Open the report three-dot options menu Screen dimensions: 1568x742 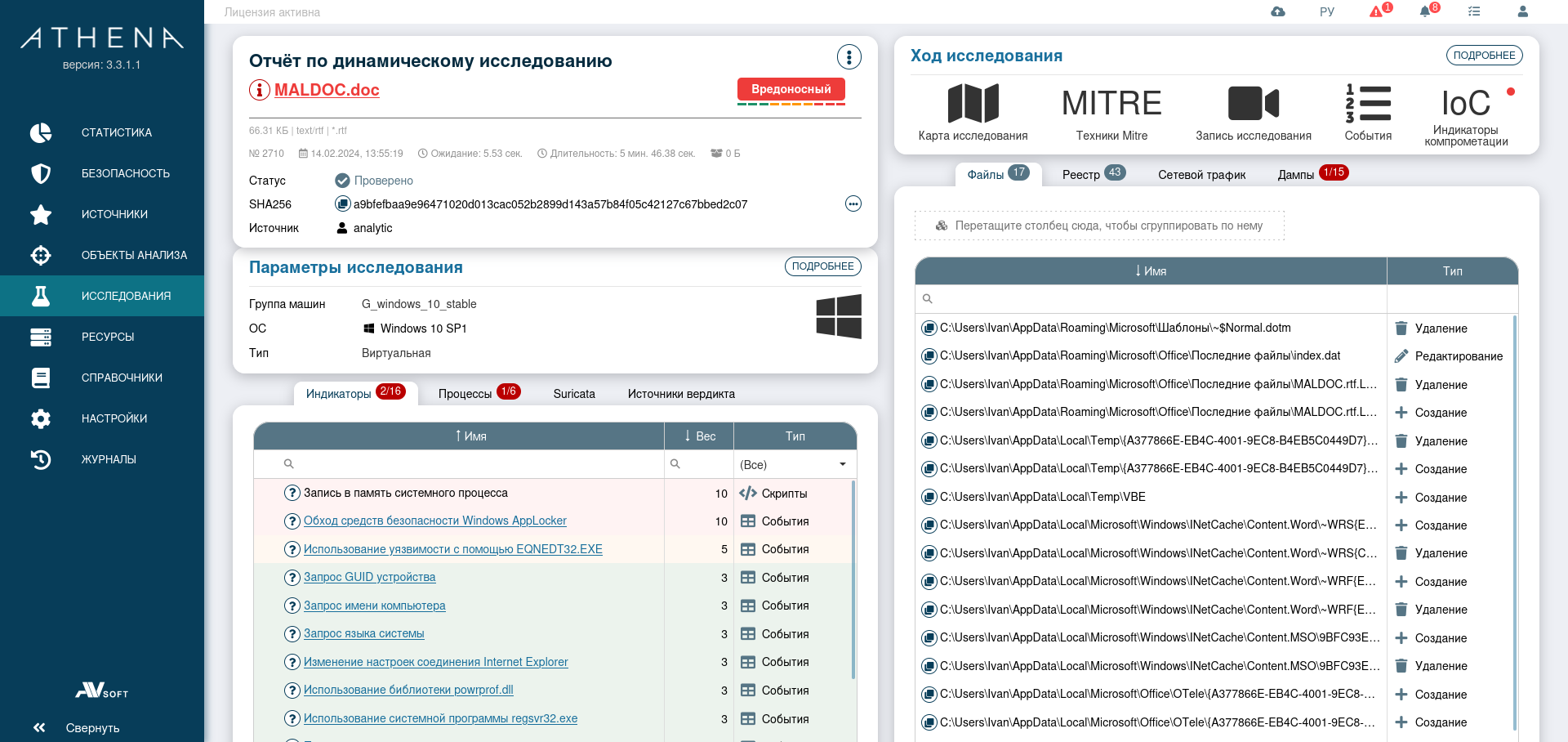point(849,57)
